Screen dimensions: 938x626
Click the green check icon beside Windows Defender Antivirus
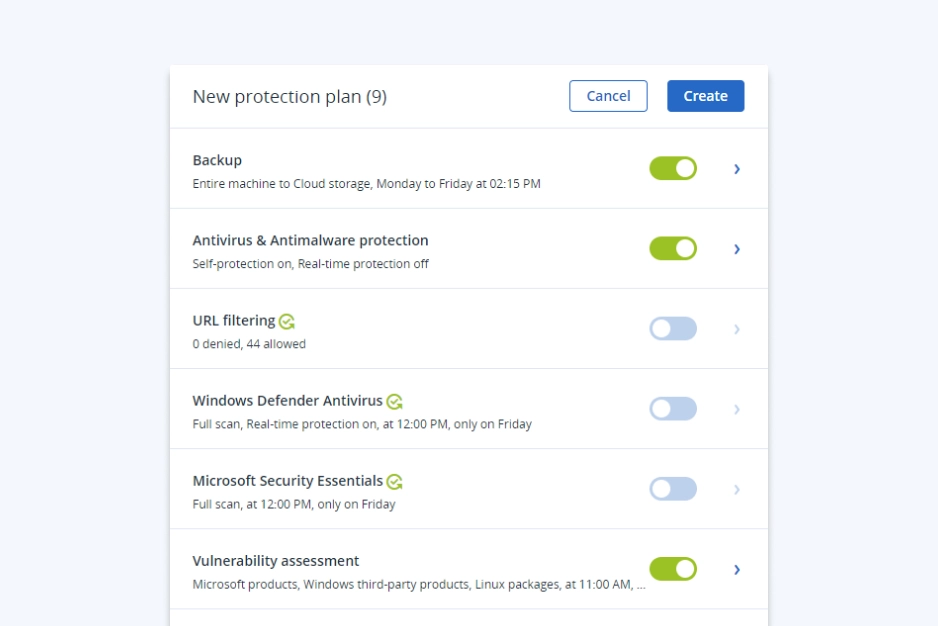click(394, 402)
